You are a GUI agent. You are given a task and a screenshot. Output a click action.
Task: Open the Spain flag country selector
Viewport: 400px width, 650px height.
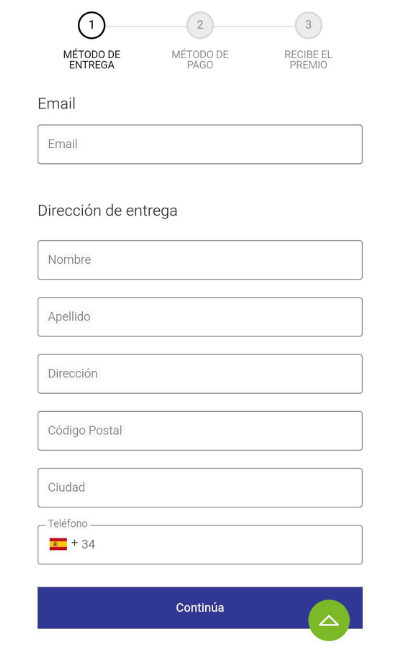(x=58, y=544)
